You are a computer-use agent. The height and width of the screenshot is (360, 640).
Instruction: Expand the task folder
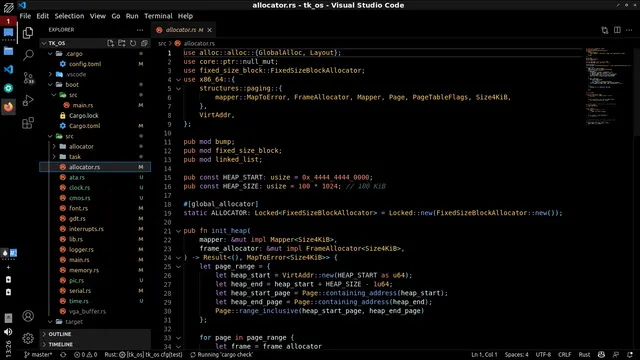54,157
